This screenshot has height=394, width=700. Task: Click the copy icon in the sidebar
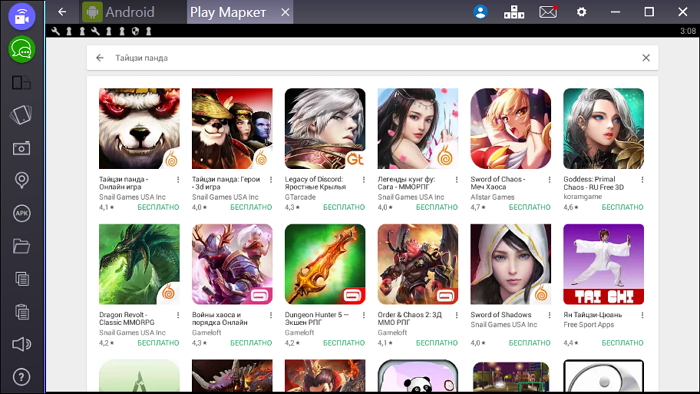(x=22, y=279)
